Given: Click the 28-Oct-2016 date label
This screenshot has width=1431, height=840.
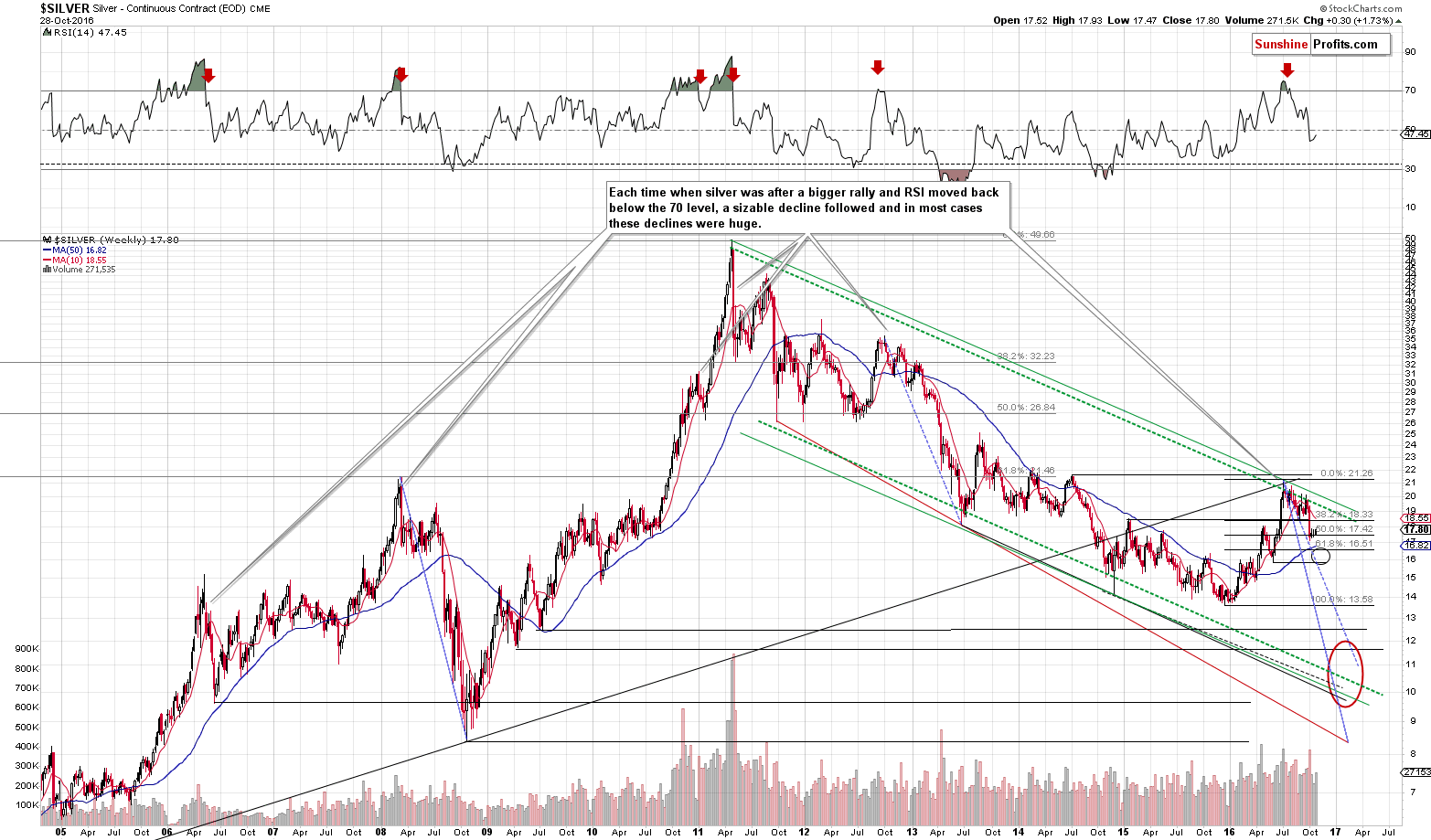Looking at the screenshot, I should coord(65,19).
